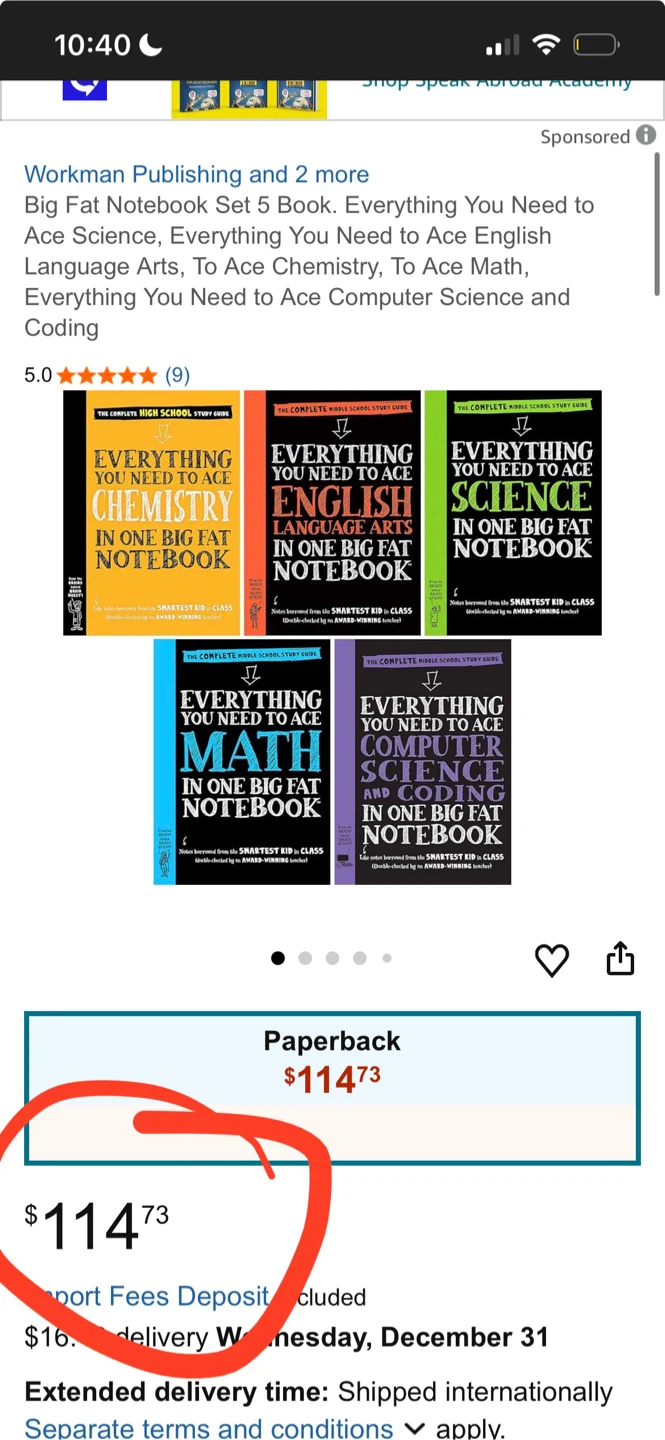Open the (9) reviews count link
This screenshot has width=665, height=1440.
click(177, 375)
